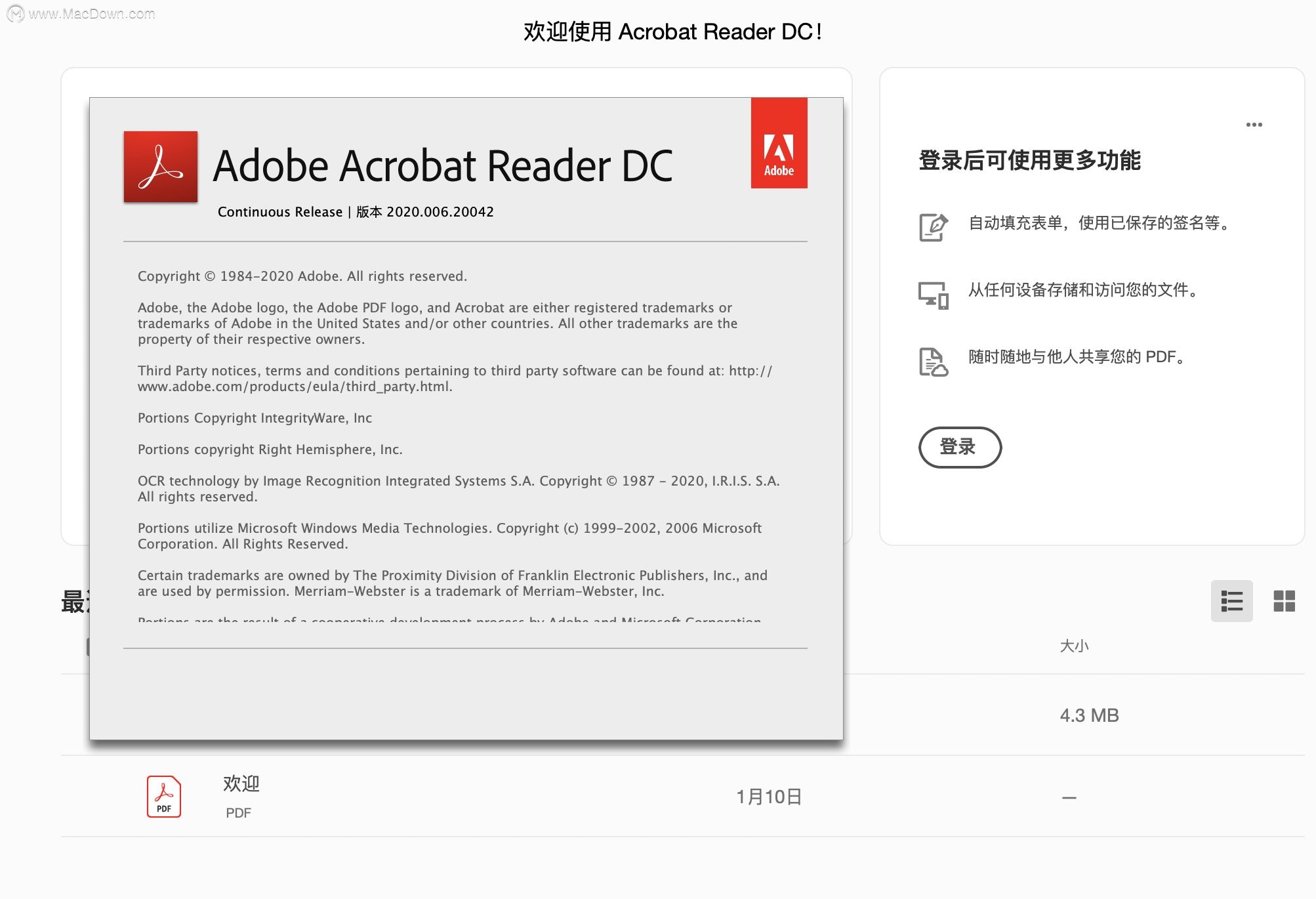The image size is (1316, 899).
Task: Click the version text 2020.006.20042
Action: (440, 212)
